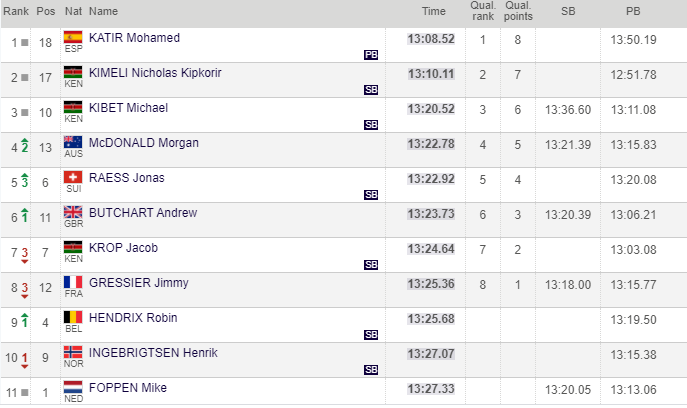
Task: Click the SB badge in Kimeli's row
Action: 371,90
